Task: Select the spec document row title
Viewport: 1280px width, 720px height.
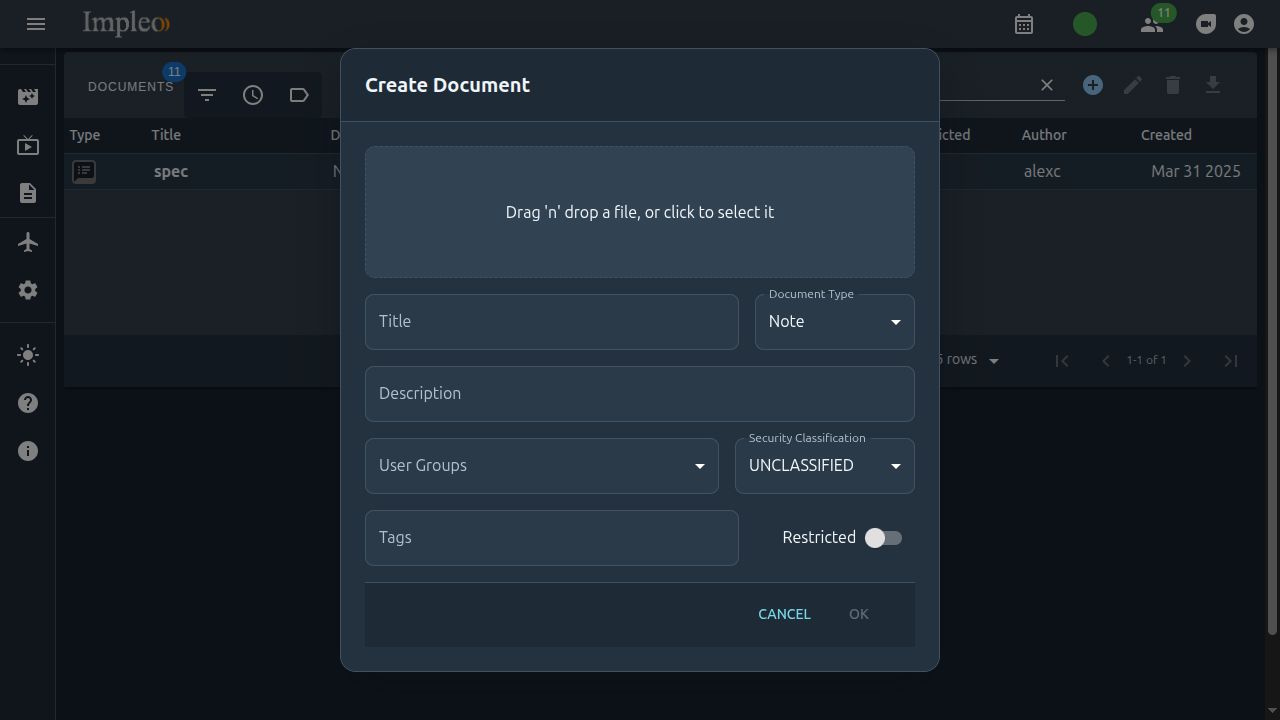Action: (x=171, y=171)
